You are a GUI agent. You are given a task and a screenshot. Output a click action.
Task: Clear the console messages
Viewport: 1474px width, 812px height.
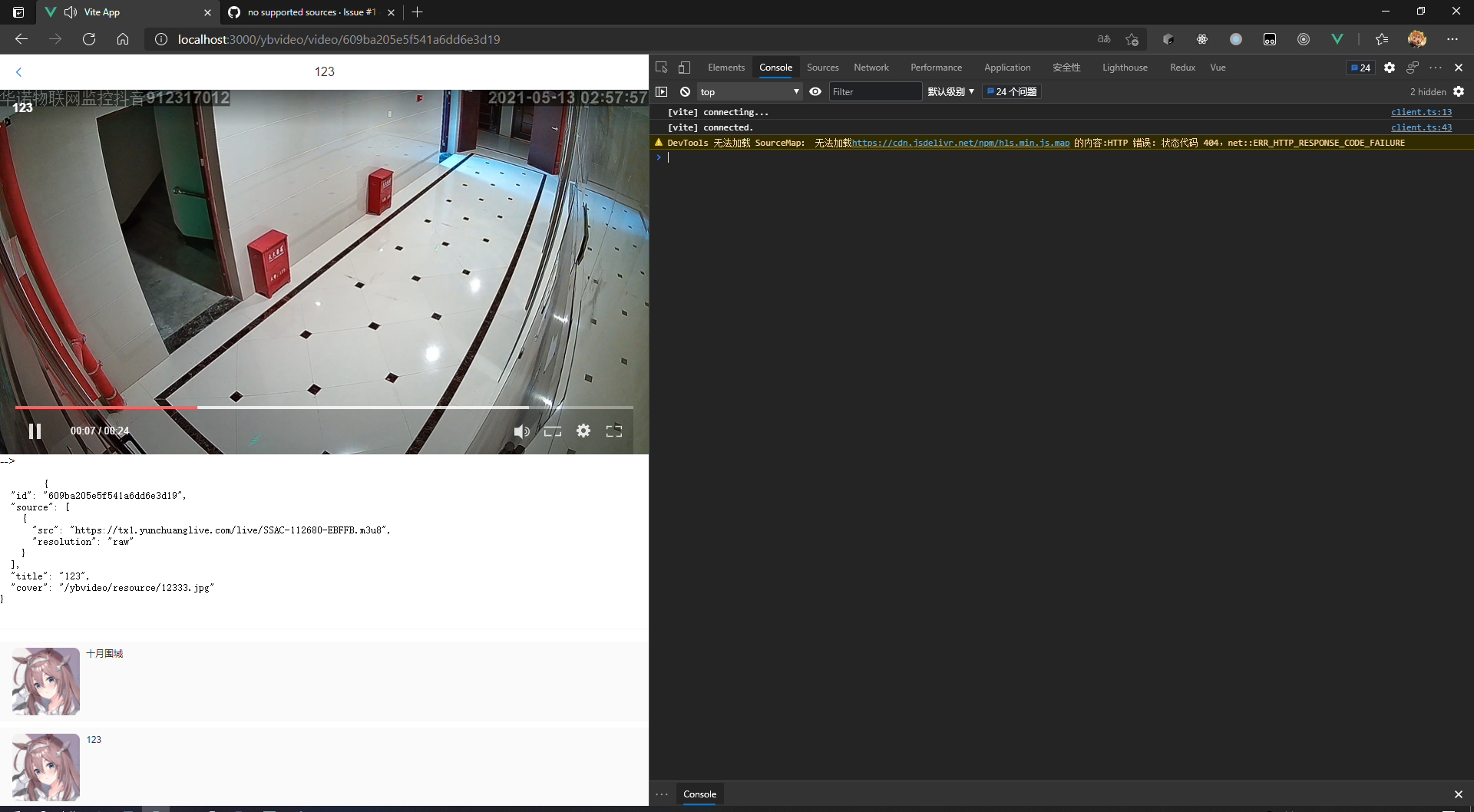[684, 91]
